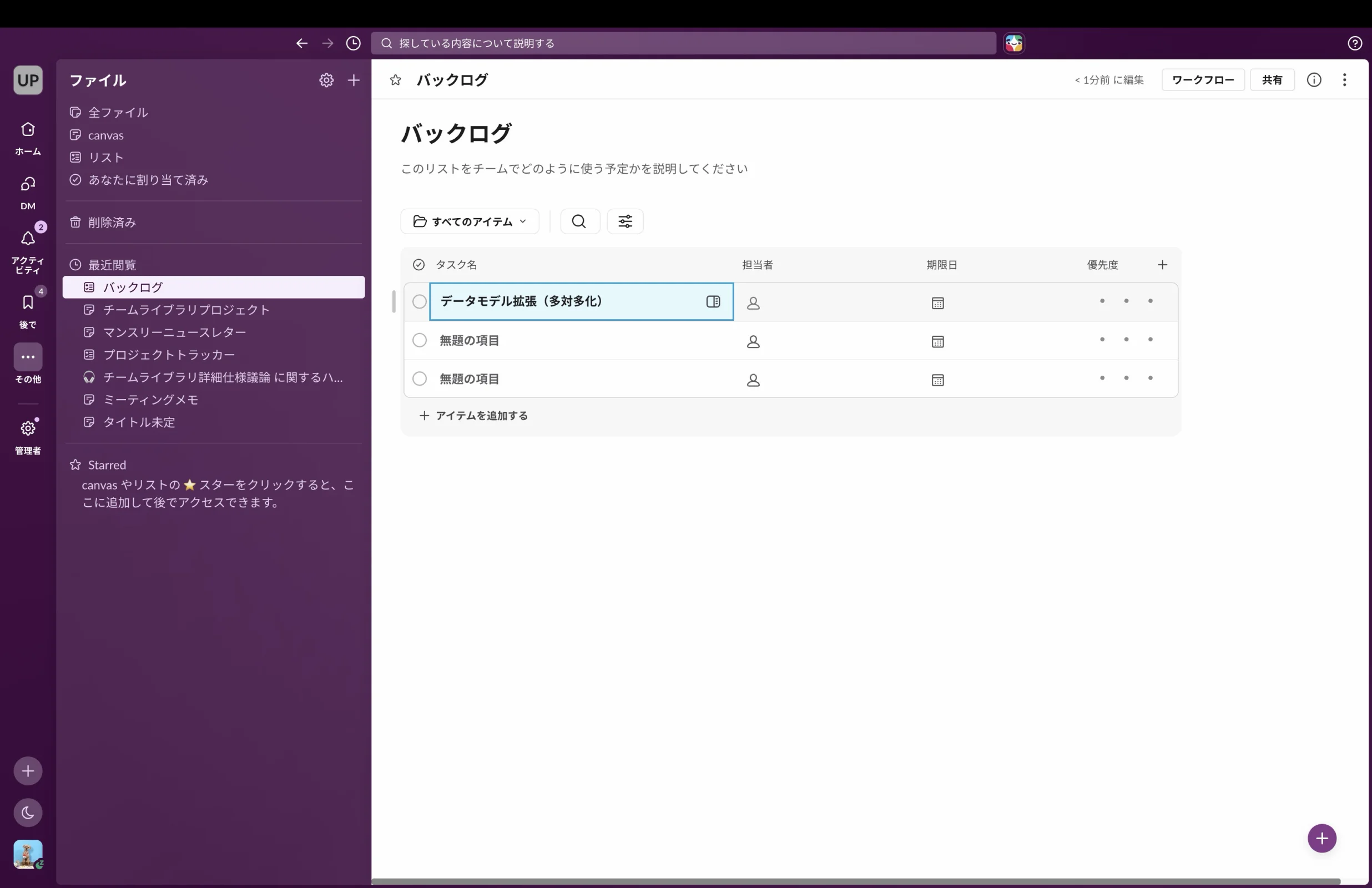1372x888 pixels.
Task: Mark the last 無題の項目 as complete
Action: [x=419, y=379]
